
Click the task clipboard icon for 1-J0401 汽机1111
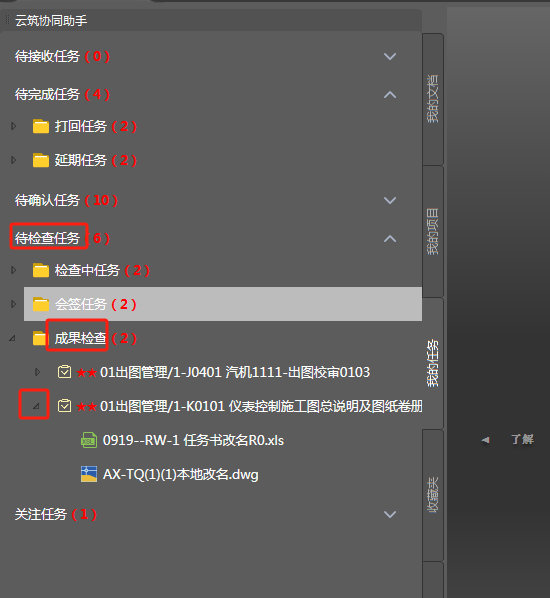coord(64,372)
